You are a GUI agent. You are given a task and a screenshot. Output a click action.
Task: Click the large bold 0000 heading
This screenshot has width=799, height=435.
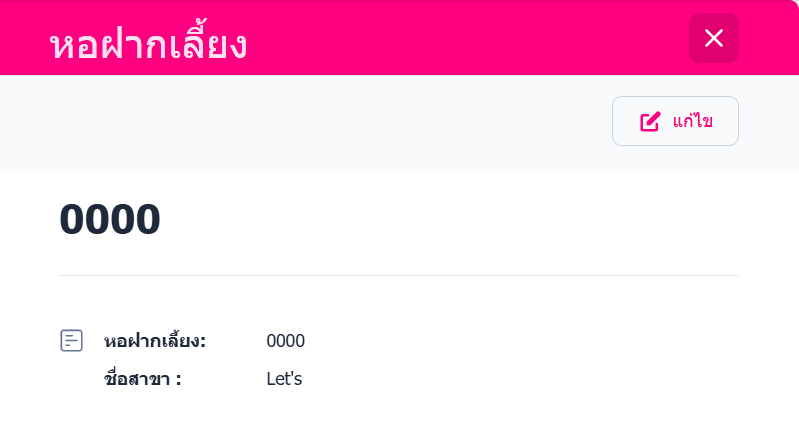(x=110, y=220)
